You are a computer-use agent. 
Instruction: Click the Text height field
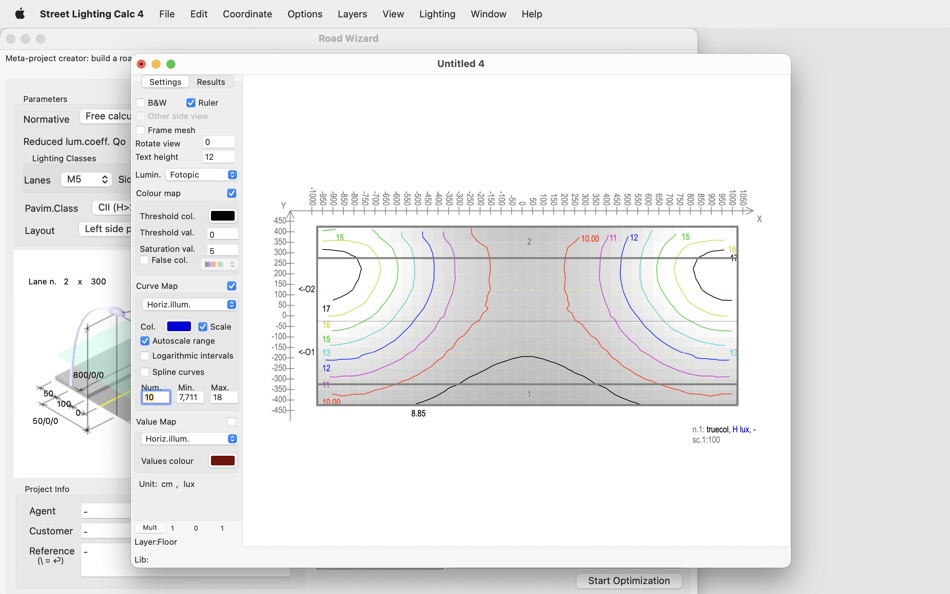click(x=218, y=156)
